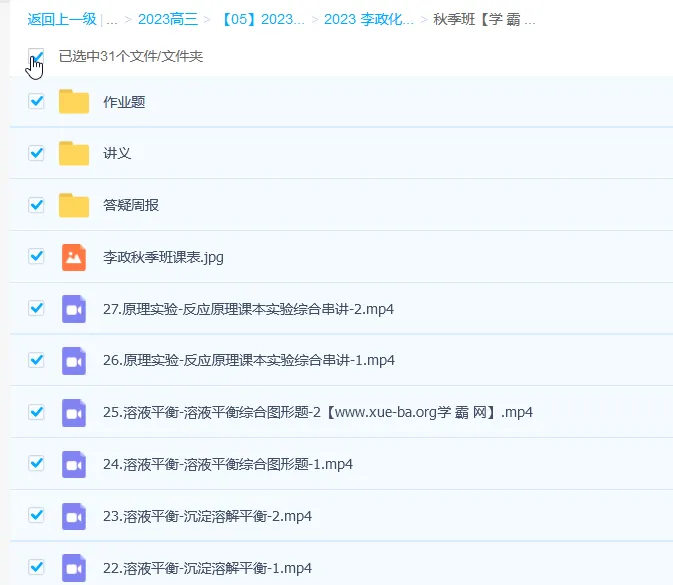Toggle the select-all checkbox at top
Image resolution: width=673 pixels, height=585 pixels.
(36, 56)
